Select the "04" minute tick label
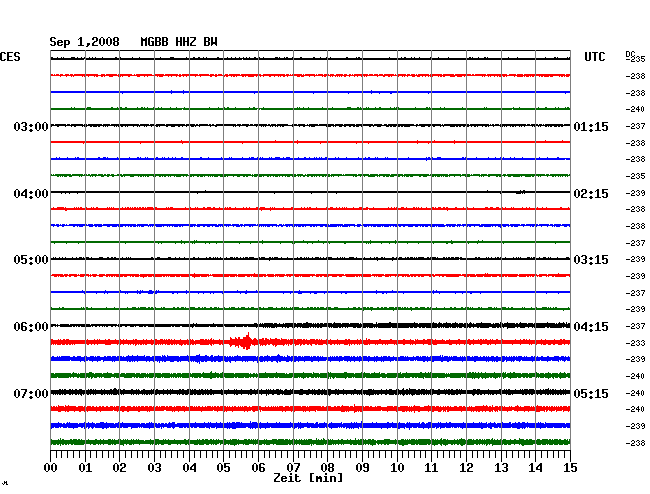 pyautogui.click(x=189, y=468)
